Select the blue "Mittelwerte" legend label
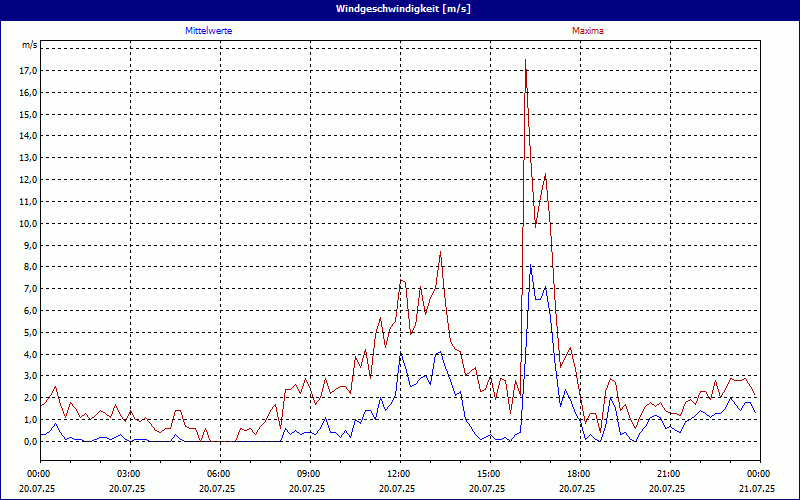Screen dimensions: 800x500 tap(209, 31)
